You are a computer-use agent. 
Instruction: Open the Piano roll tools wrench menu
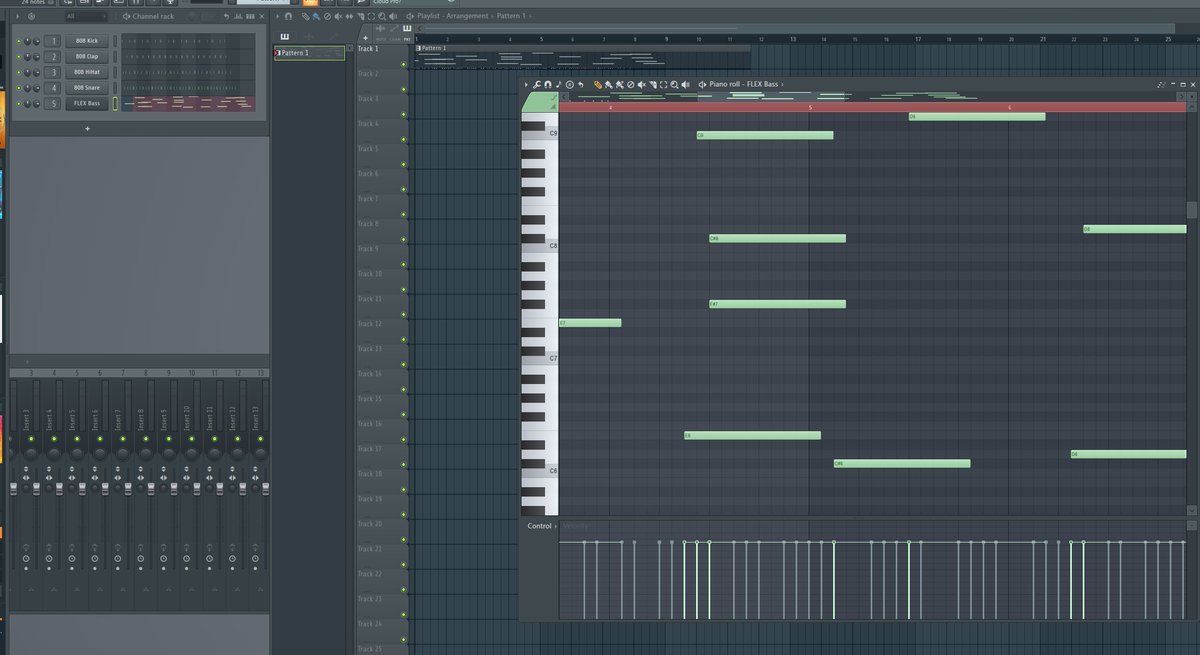point(536,85)
